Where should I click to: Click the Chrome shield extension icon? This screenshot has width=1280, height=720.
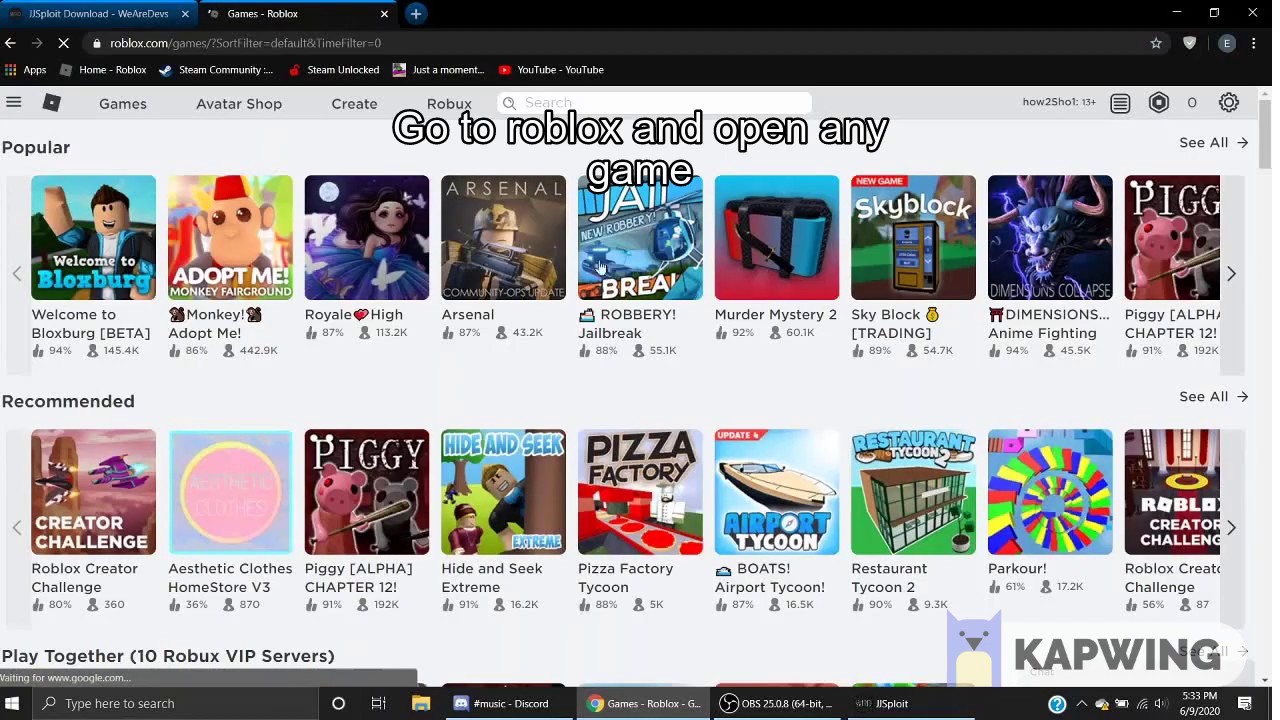tap(1189, 43)
